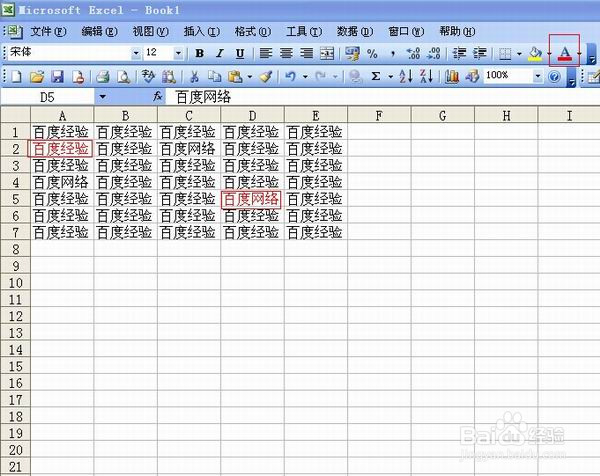Select row header 5
600x476 pixels.
coord(15,199)
